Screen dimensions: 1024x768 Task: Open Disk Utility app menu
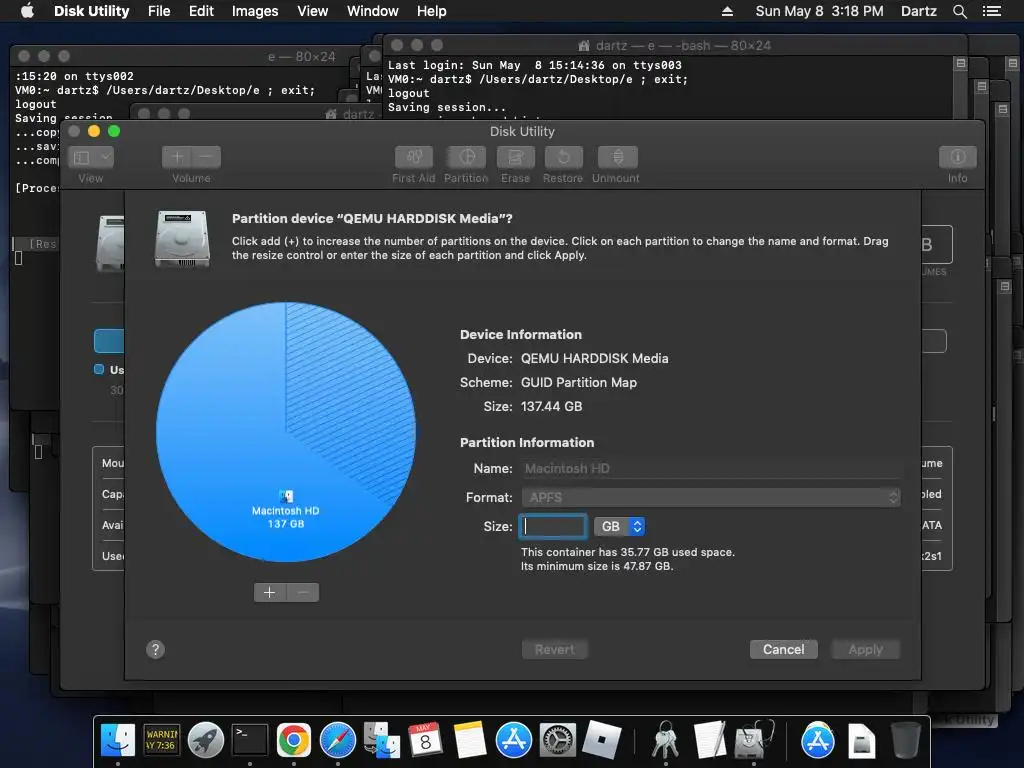91,11
